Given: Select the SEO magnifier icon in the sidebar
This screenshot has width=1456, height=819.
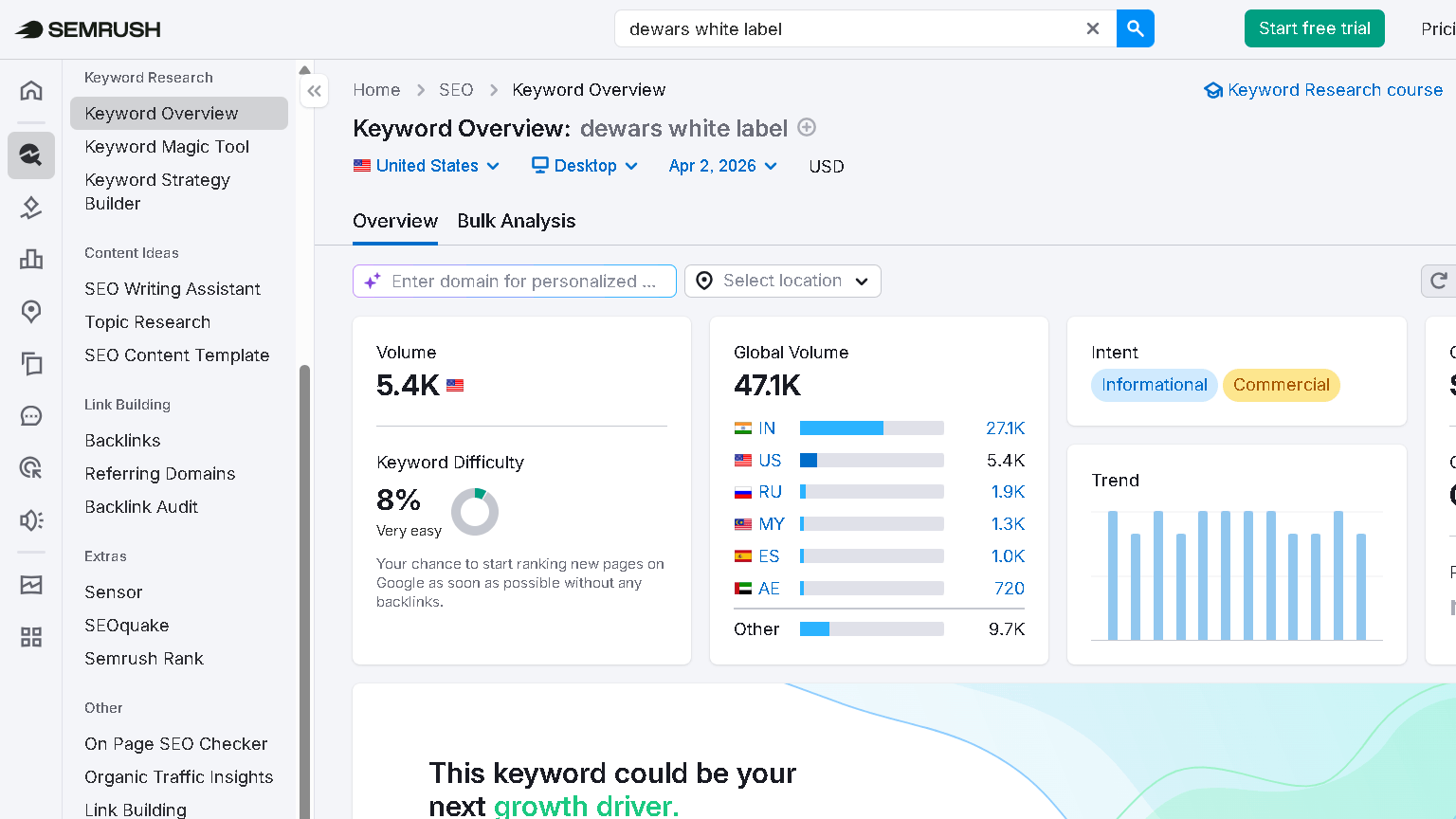Looking at the screenshot, I should point(30,155).
